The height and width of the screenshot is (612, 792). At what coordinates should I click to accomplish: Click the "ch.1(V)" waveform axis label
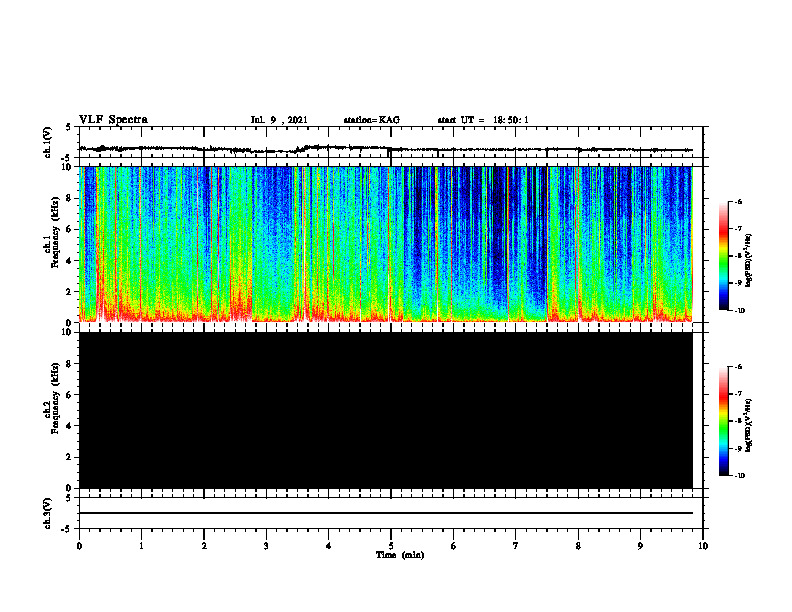(x=48, y=142)
